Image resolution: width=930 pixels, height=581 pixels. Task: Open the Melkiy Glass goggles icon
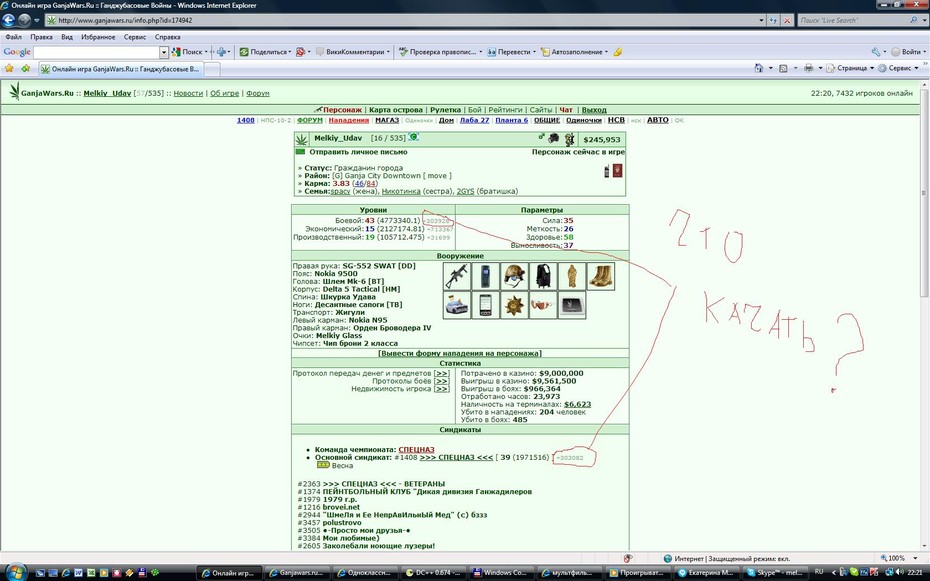543,305
